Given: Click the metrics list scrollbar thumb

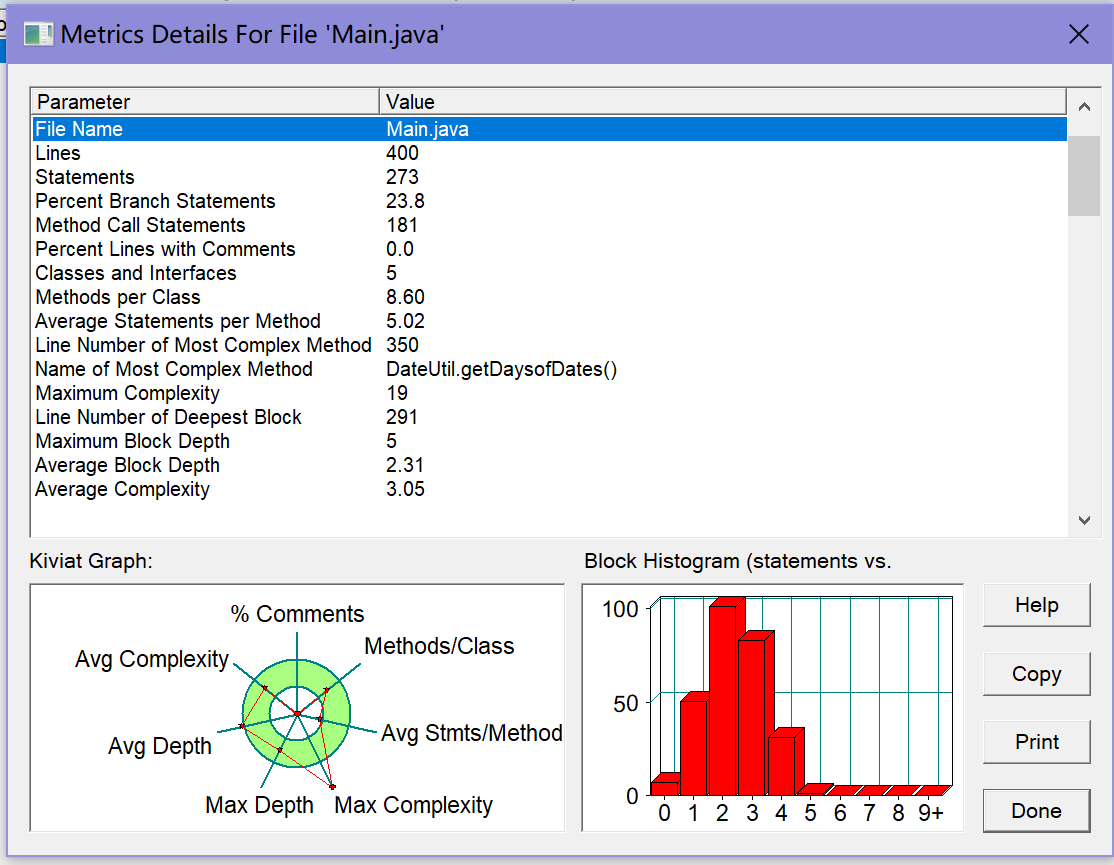Looking at the screenshot, I should 1084,175.
